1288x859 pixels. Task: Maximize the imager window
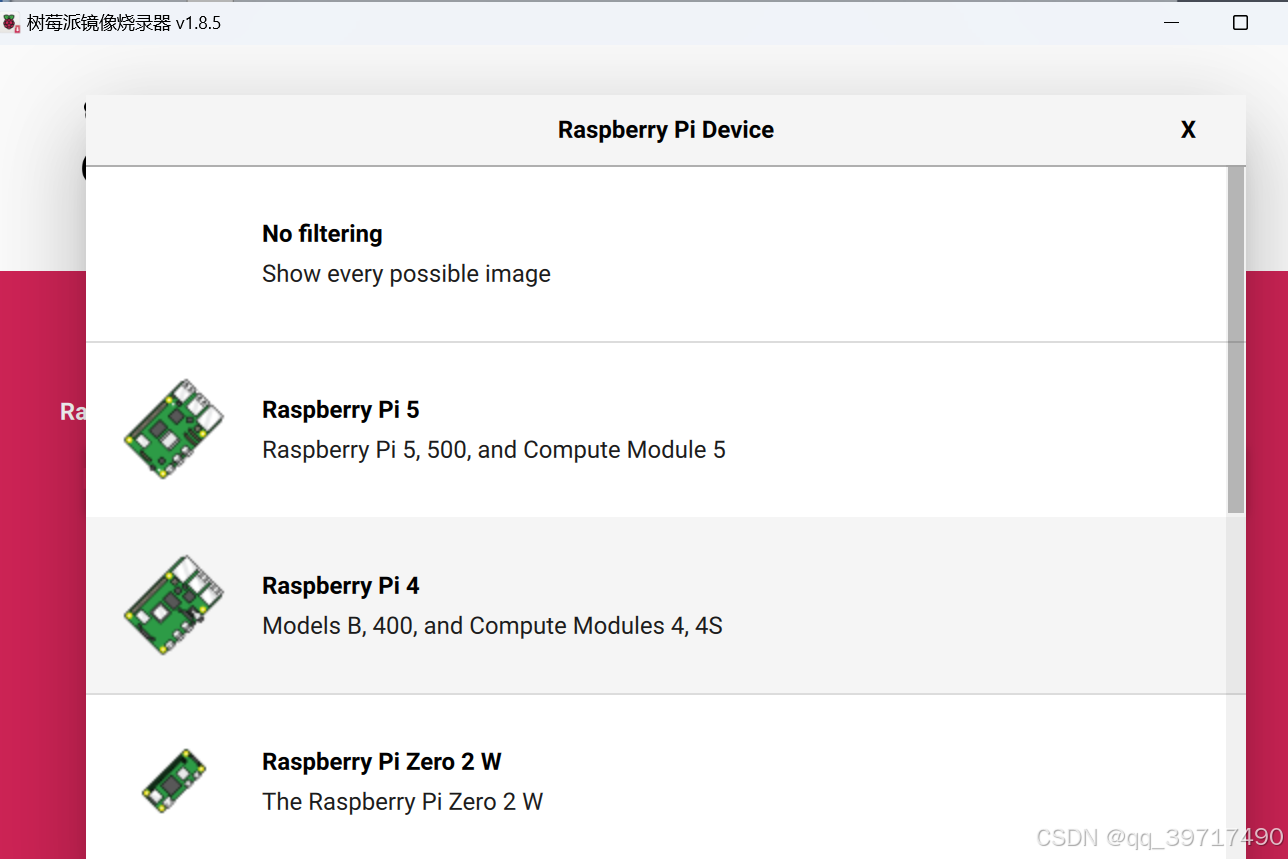coord(1240,23)
